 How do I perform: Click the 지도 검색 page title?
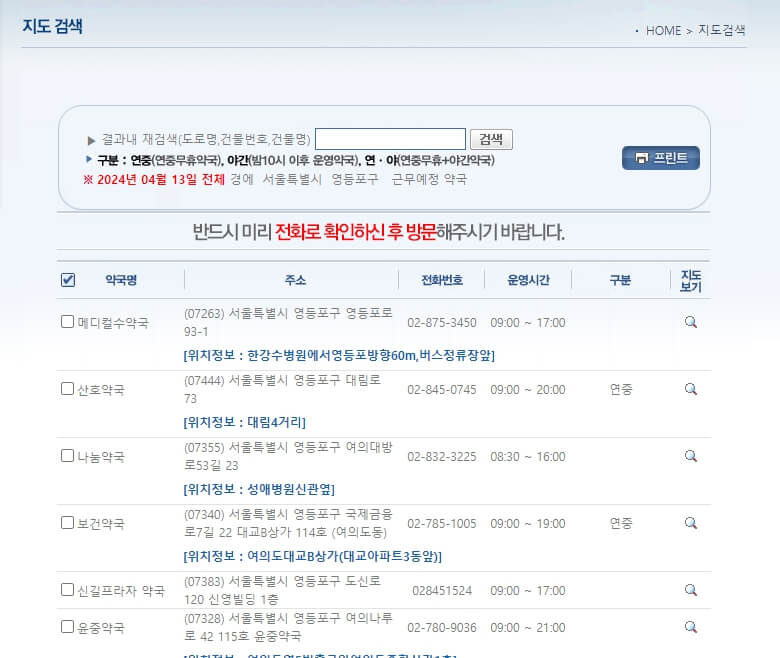[x=52, y=26]
